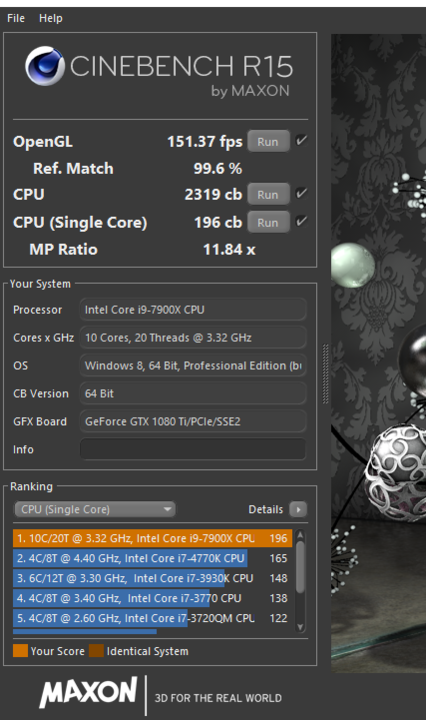The width and height of the screenshot is (426, 720).
Task: Click the Details arrow icon
Action: coord(298,509)
